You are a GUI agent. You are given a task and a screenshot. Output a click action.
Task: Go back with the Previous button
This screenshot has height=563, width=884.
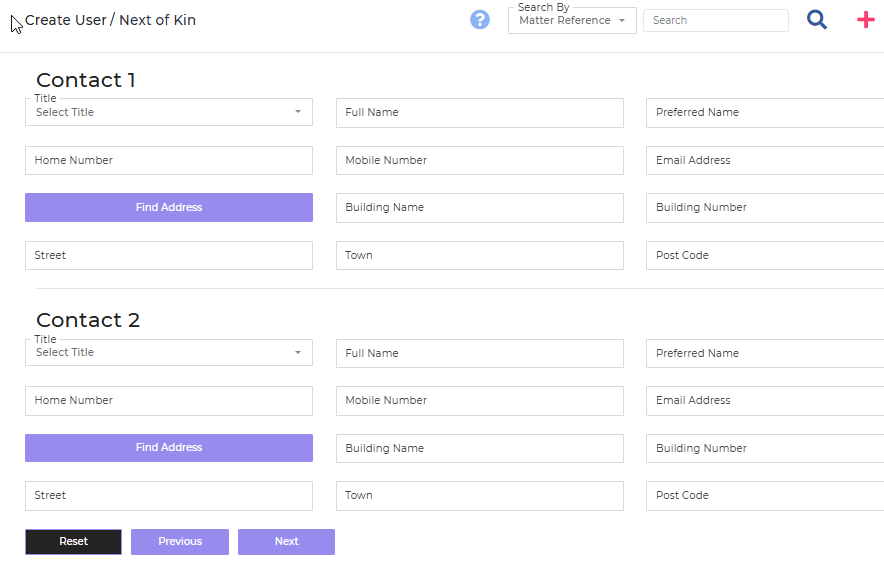(180, 542)
